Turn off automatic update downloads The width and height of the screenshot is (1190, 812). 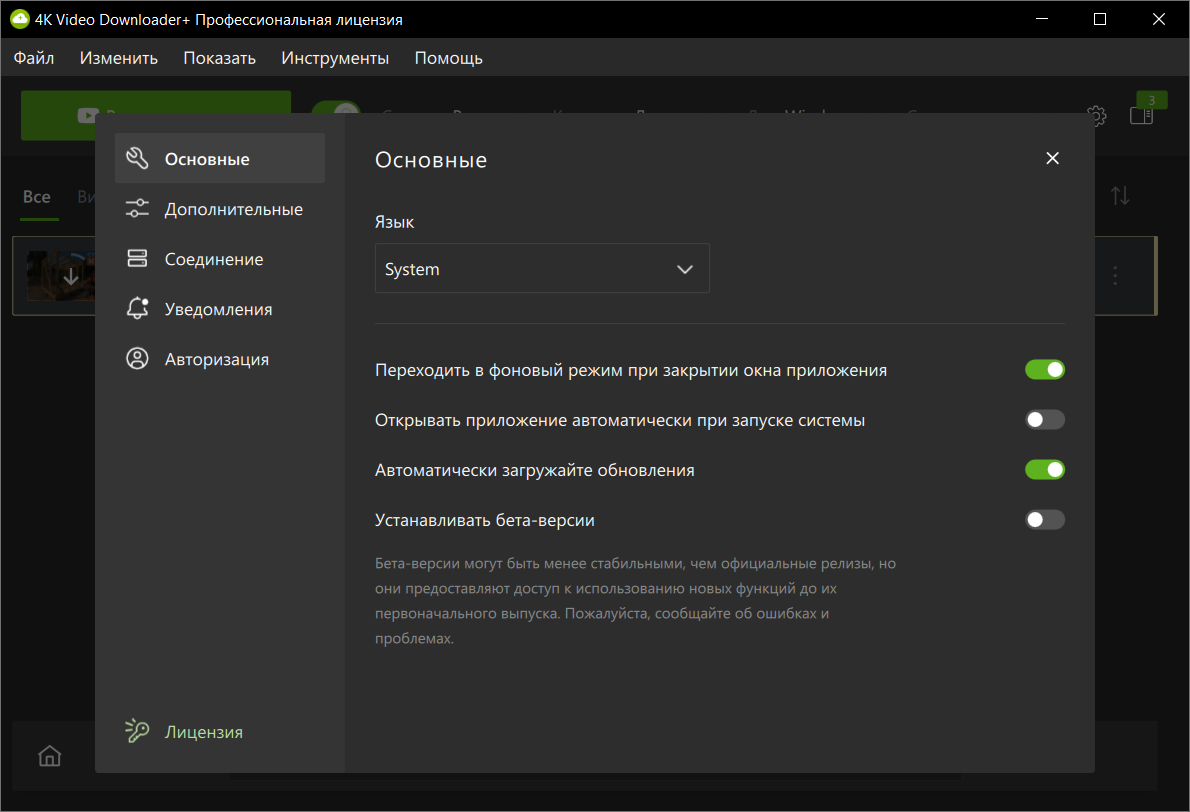(1045, 470)
